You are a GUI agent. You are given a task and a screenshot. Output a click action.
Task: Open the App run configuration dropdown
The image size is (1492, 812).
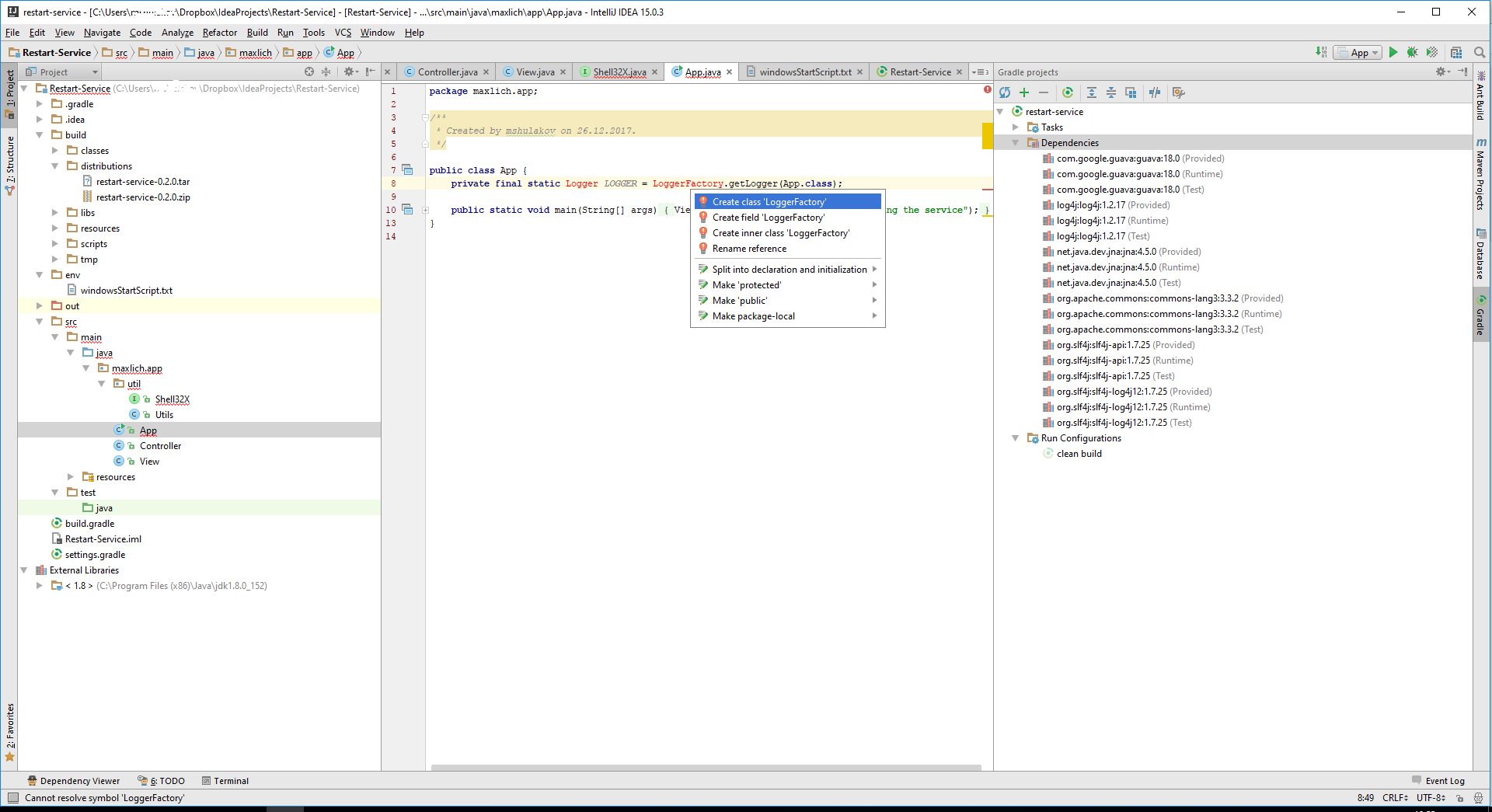(x=1358, y=53)
